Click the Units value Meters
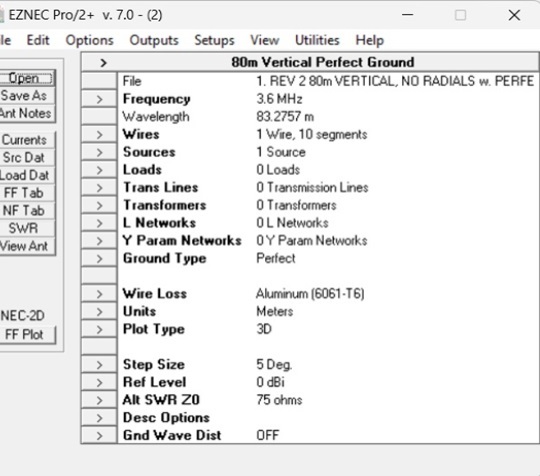 coord(274,312)
